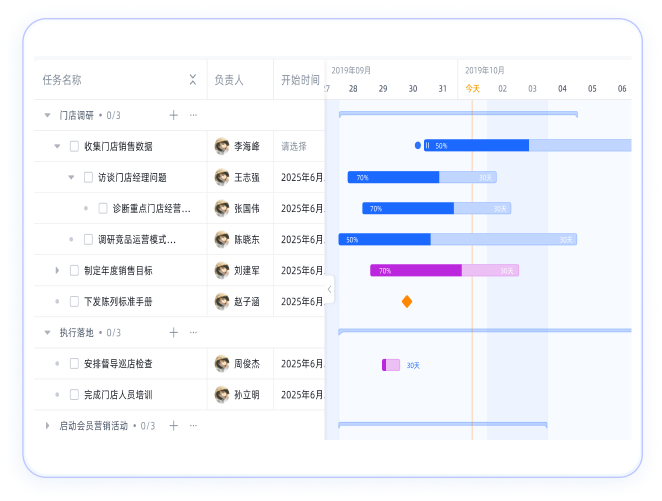The image size is (662, 501).
Task: Select 今天 in the date header
Action: pyautogui.click(x=472, y=89)
